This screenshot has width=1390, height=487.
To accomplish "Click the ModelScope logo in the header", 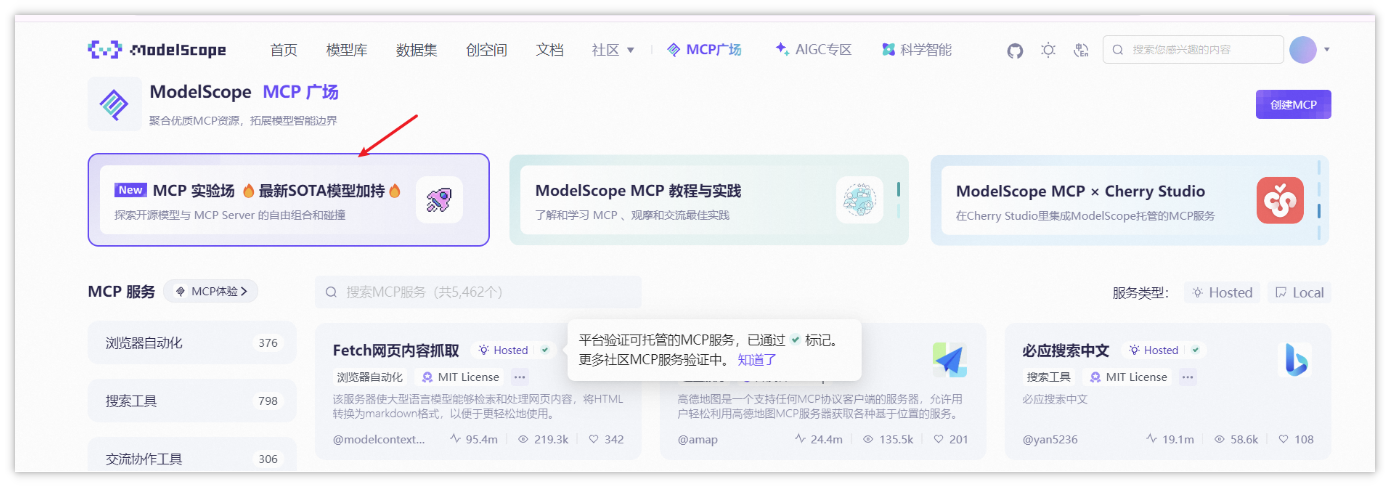I will [157, 50].
